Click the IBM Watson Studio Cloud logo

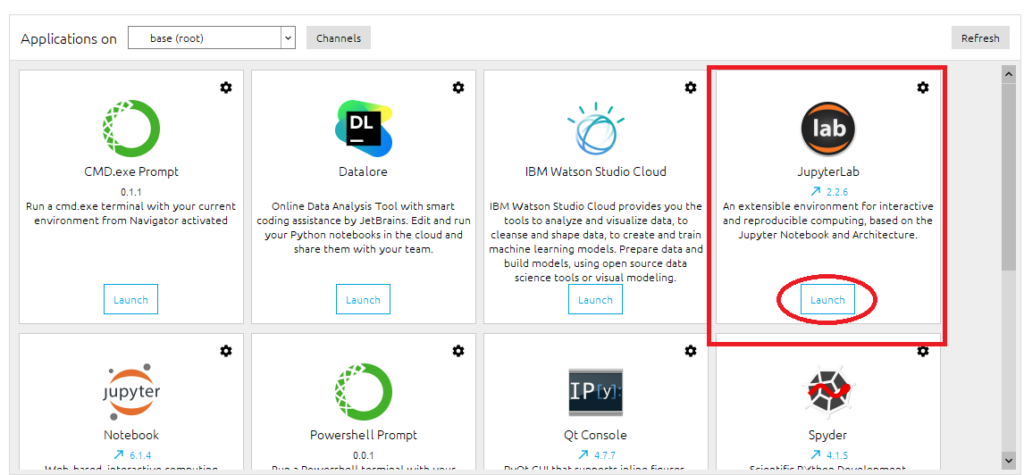(595, 127)
